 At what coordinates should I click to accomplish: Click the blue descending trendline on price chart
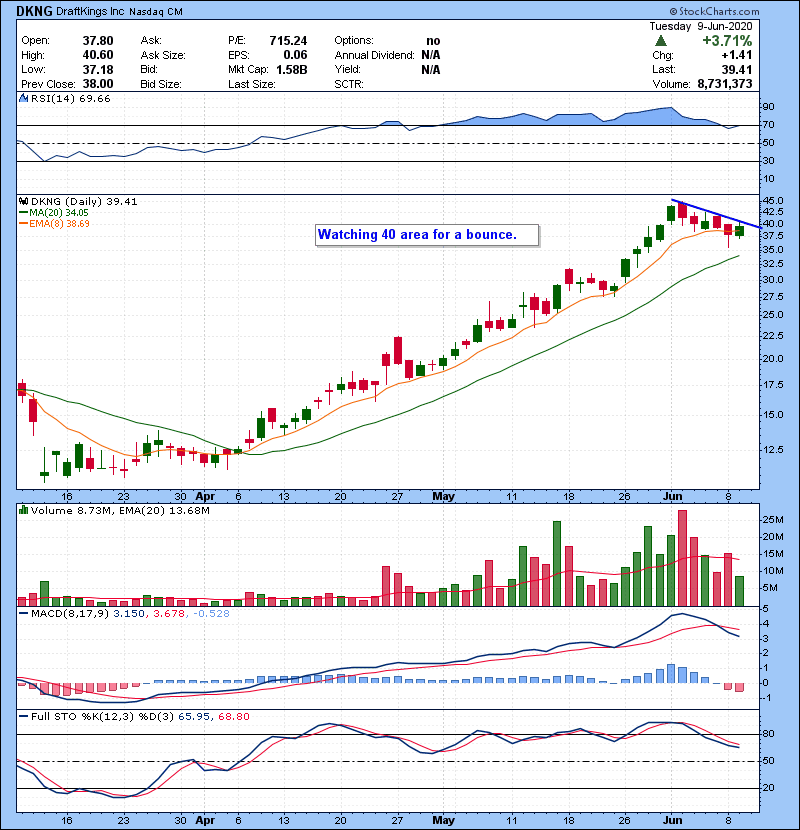tap(716, 213)
